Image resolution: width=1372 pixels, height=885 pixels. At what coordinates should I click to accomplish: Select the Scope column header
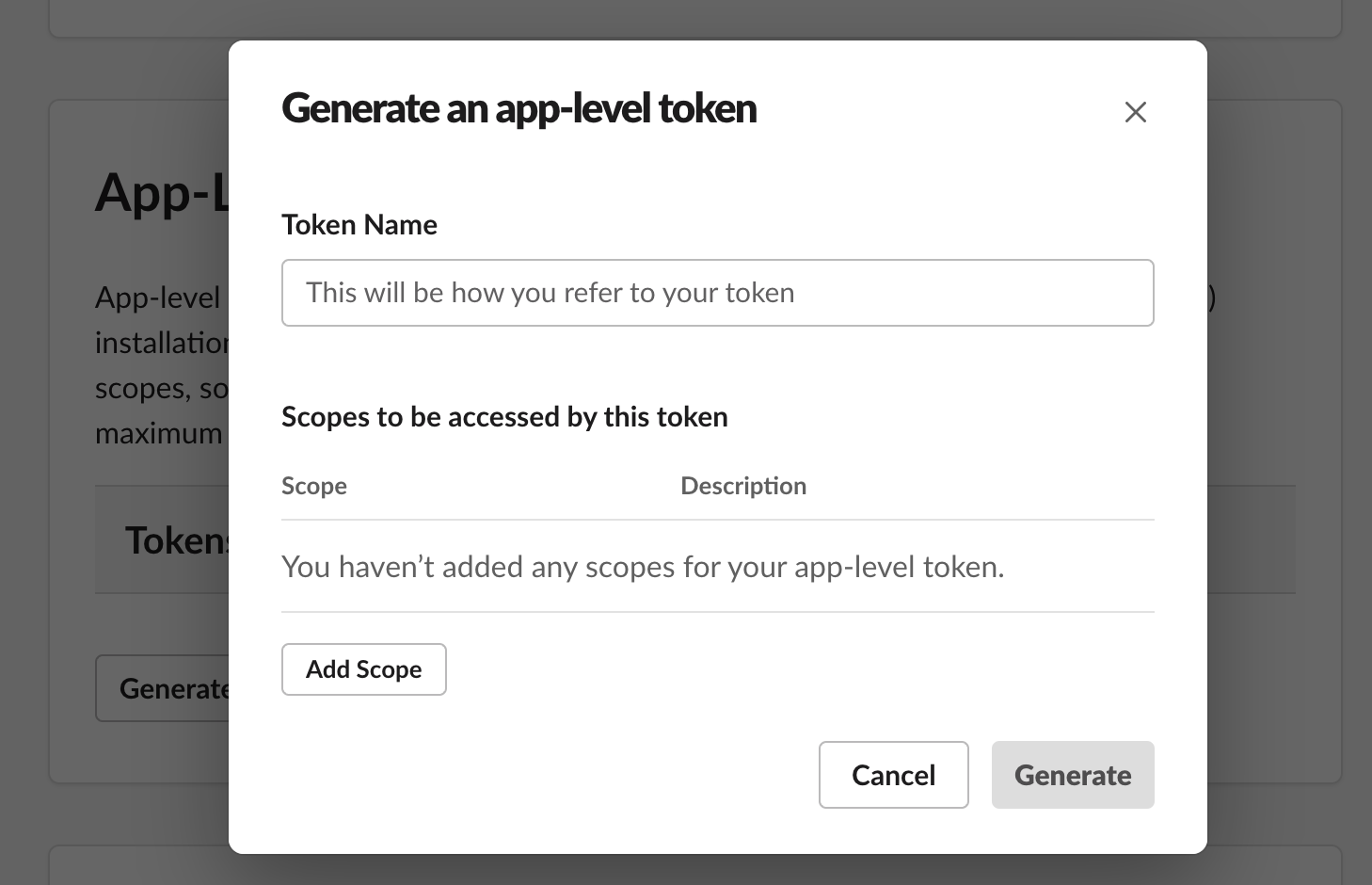point(313,486)
